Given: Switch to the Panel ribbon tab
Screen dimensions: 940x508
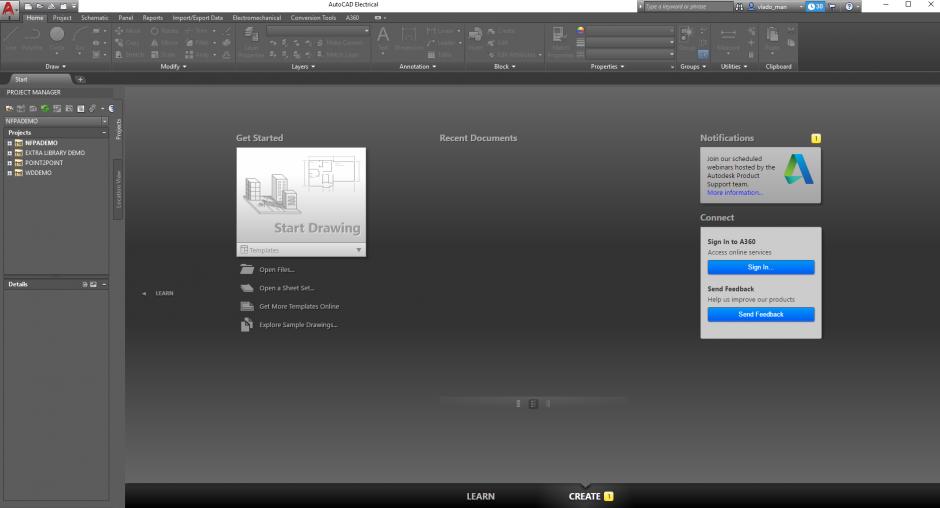Looking at the screenshot, I should 126,18.
